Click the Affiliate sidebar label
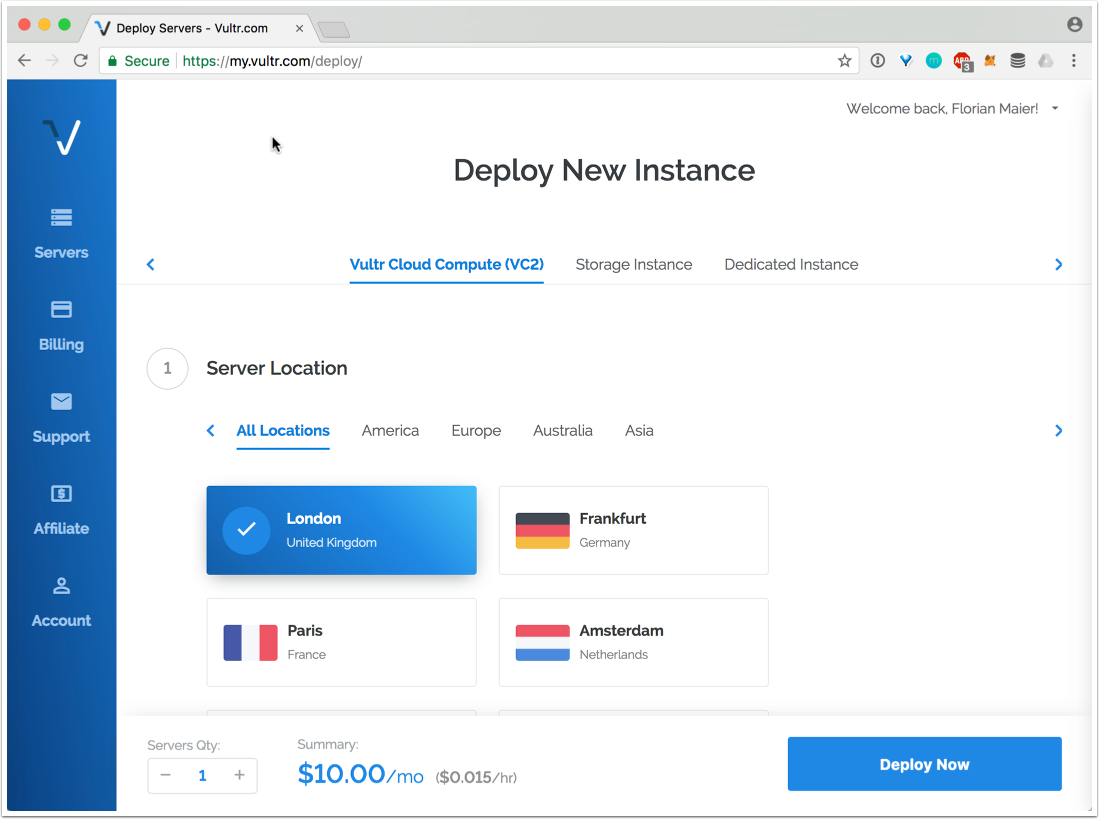The height and width of the screenshot is (819, 1099). tap(61, 528)
